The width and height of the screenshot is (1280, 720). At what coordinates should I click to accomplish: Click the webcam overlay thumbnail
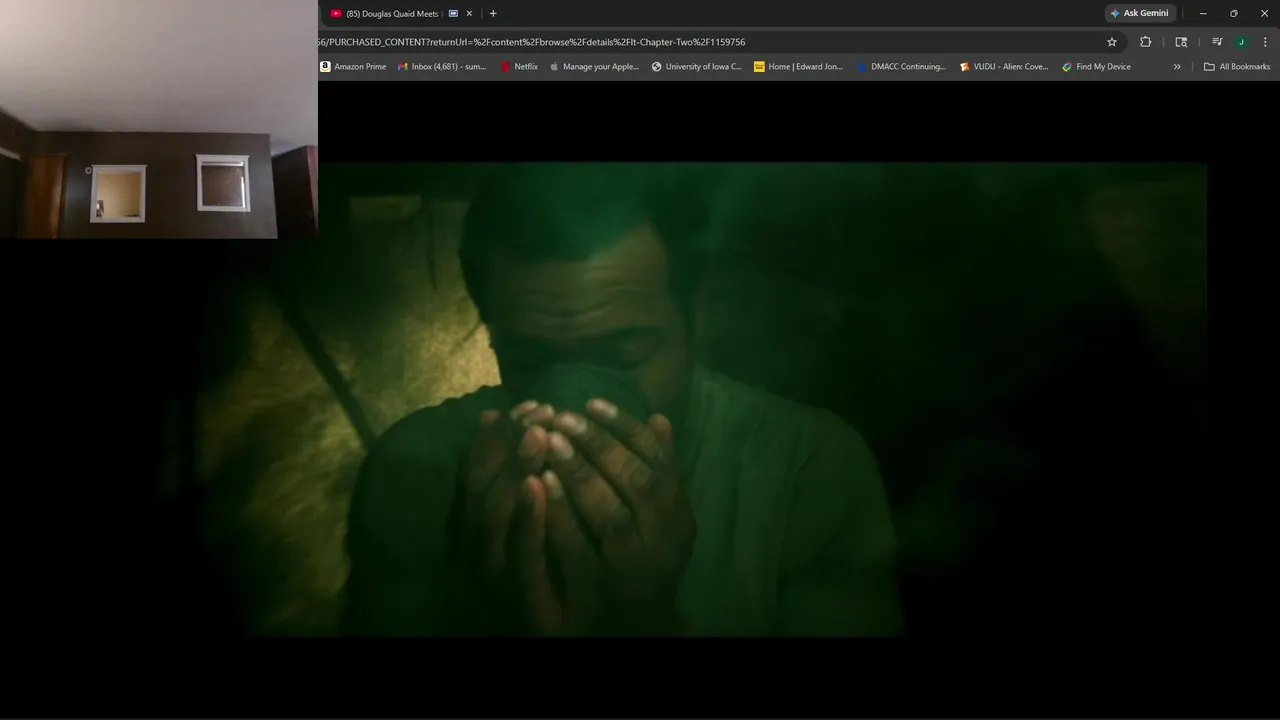click(158, 119)
